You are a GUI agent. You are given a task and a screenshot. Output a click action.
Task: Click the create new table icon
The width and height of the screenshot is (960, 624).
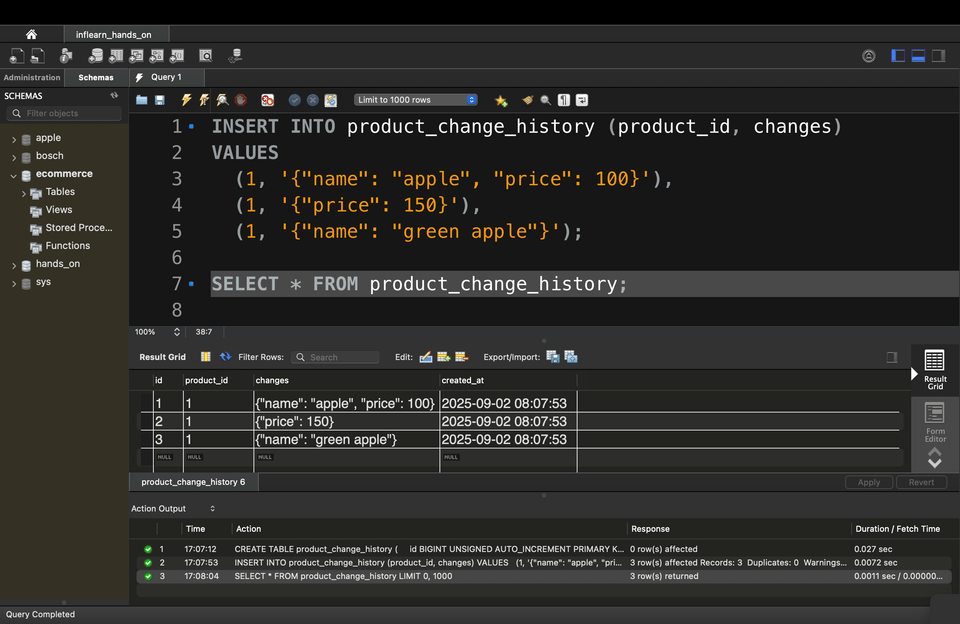click(116, 56)
